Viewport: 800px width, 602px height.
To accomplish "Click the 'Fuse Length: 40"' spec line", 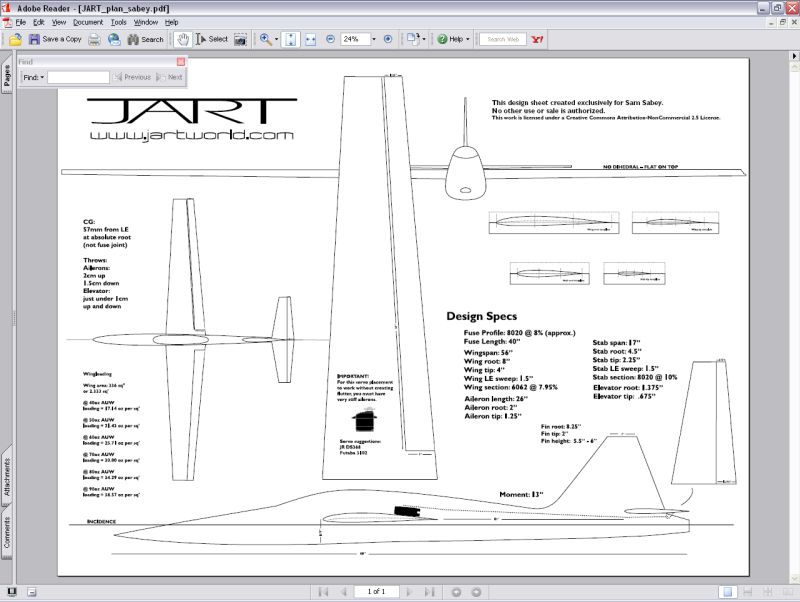I will coord(492,342).
